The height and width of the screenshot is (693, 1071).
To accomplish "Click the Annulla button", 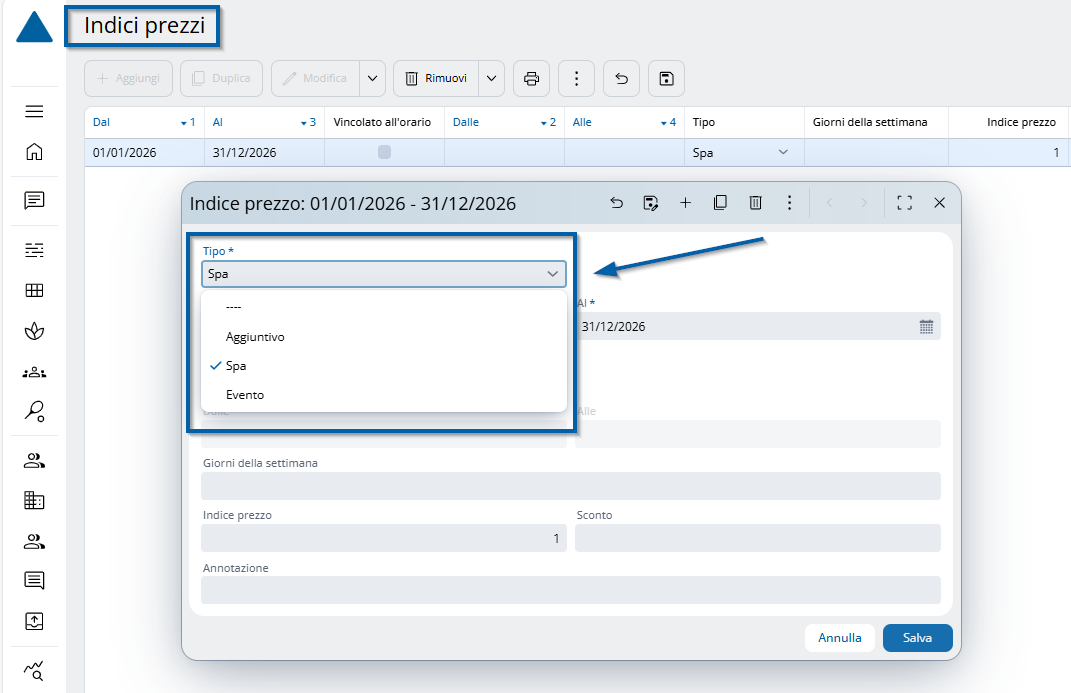I will 839,638.
